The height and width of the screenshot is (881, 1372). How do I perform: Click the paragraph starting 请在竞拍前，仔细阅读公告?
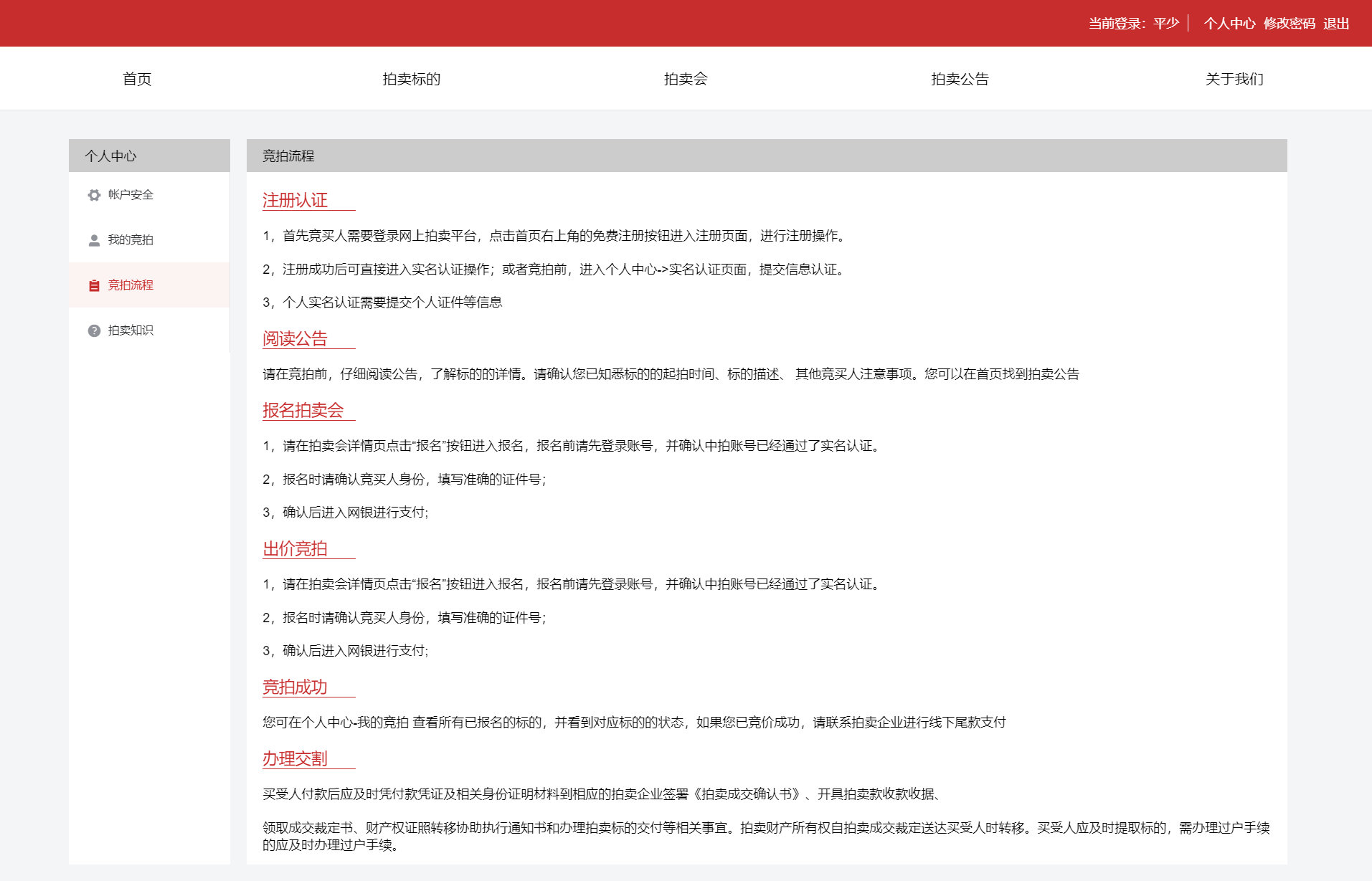tap(671, 374)
